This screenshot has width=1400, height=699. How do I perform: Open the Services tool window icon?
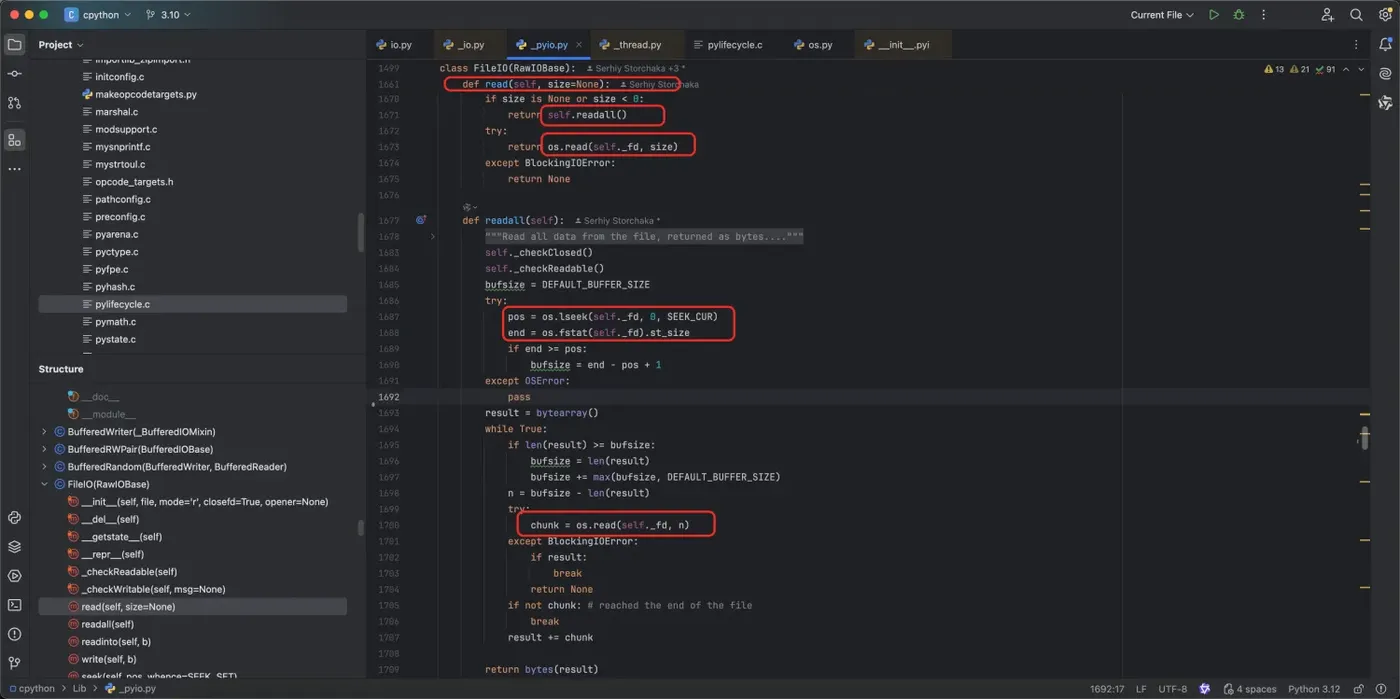click(x=14, y=576)
